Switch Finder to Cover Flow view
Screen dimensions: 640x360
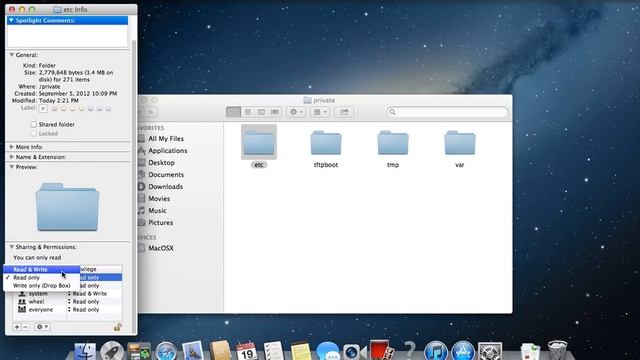(x=275, y=112)
